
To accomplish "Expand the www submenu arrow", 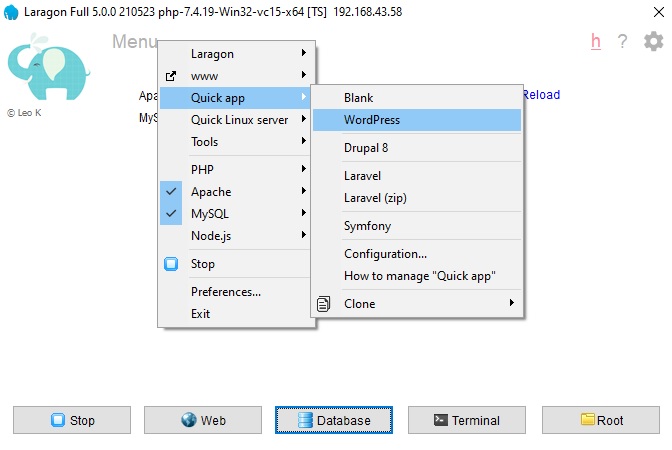I will pos(303,75).
